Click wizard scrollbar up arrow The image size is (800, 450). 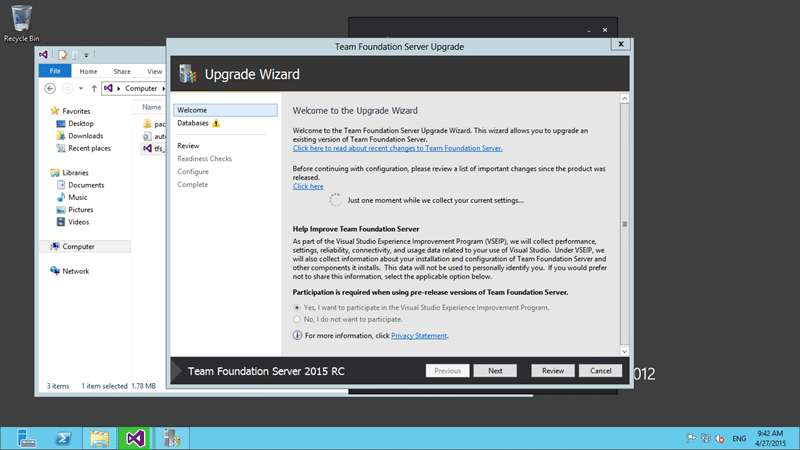click(624, 98)
